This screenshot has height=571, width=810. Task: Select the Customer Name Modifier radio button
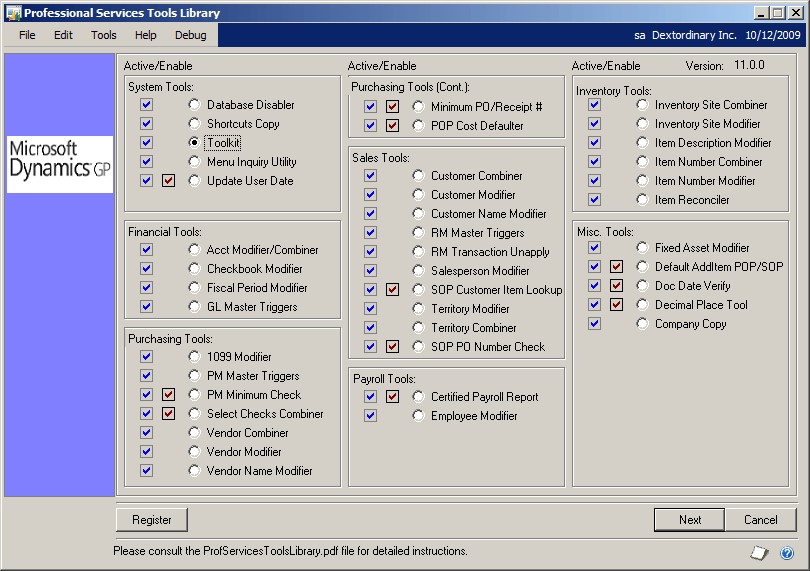(x=418, y=214)
